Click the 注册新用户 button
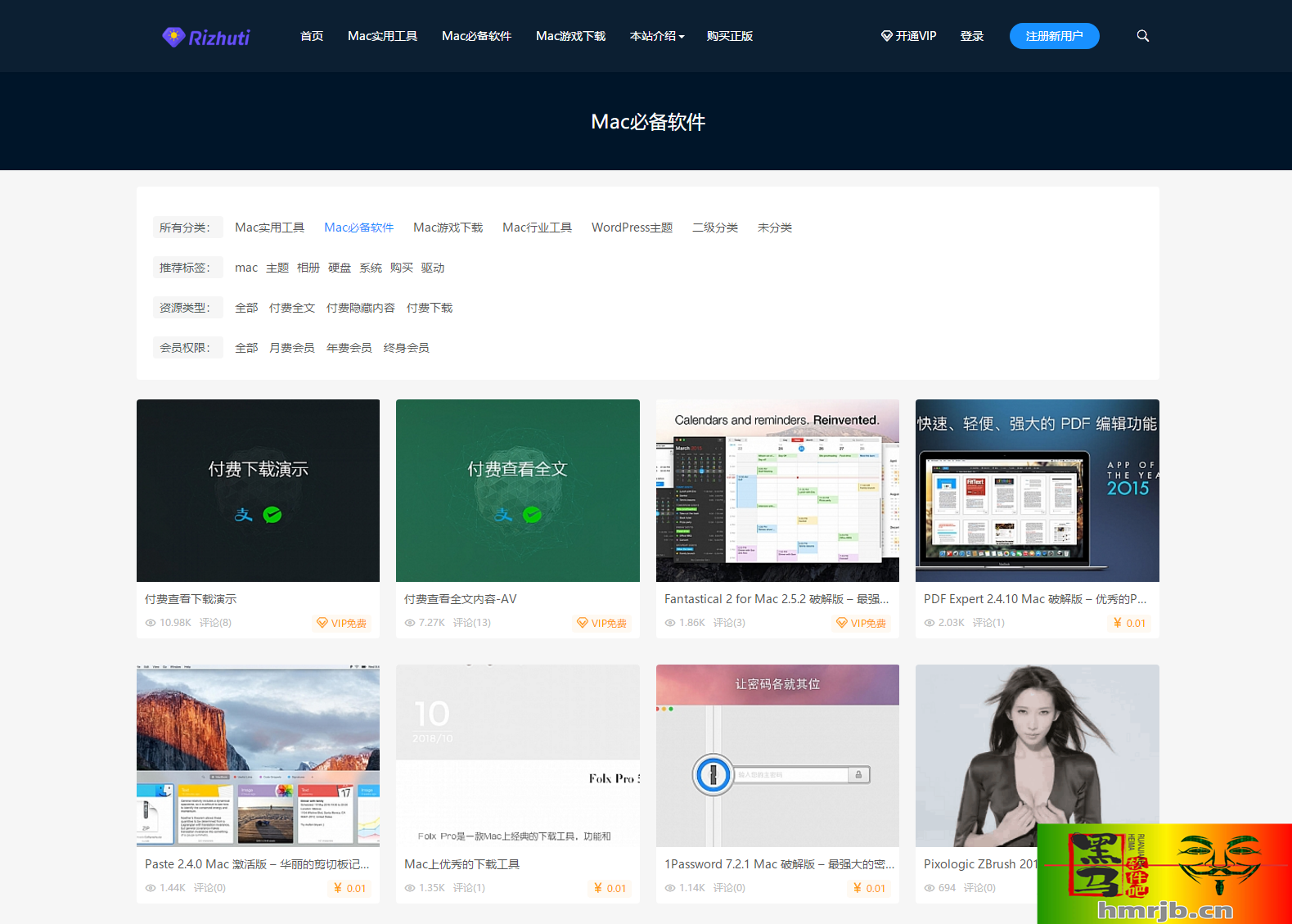The width and height of the screenshot is (1292, 924). (1055, 36)
